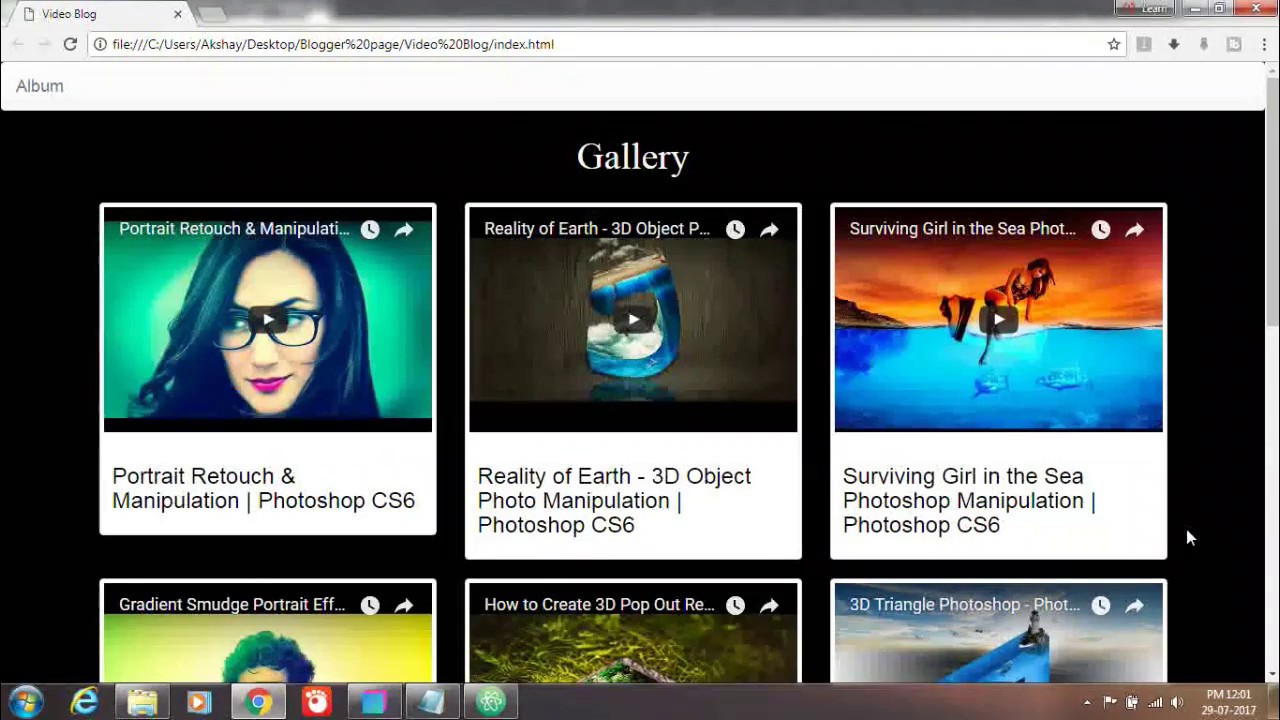Open 'Gradient Smudge Portrait Eff...' title link

[232, 605]
